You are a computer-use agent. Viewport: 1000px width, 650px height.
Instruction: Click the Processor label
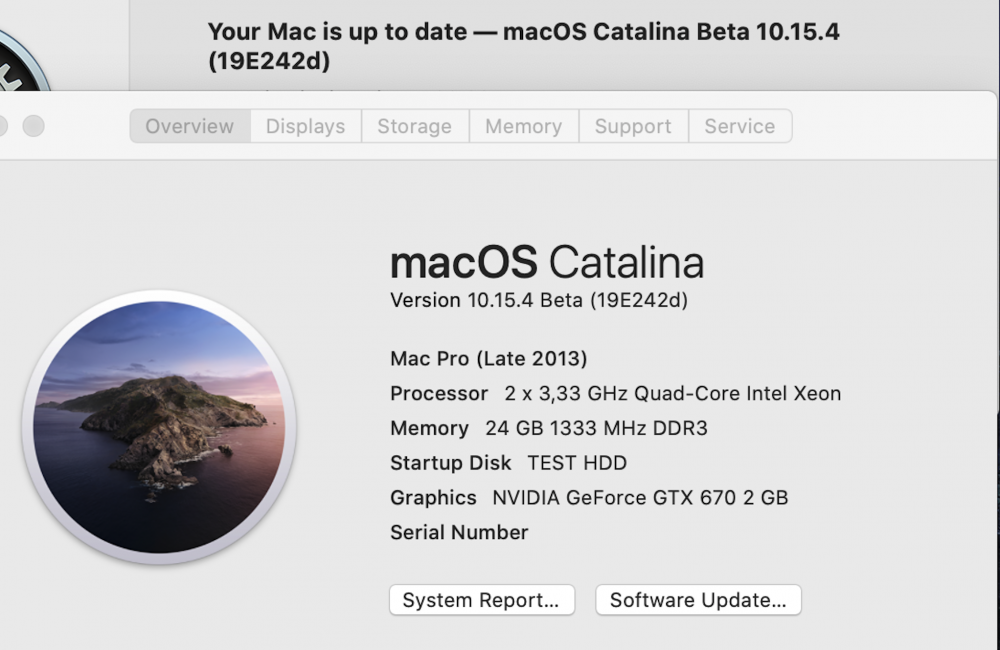click(x=439, y=394)
